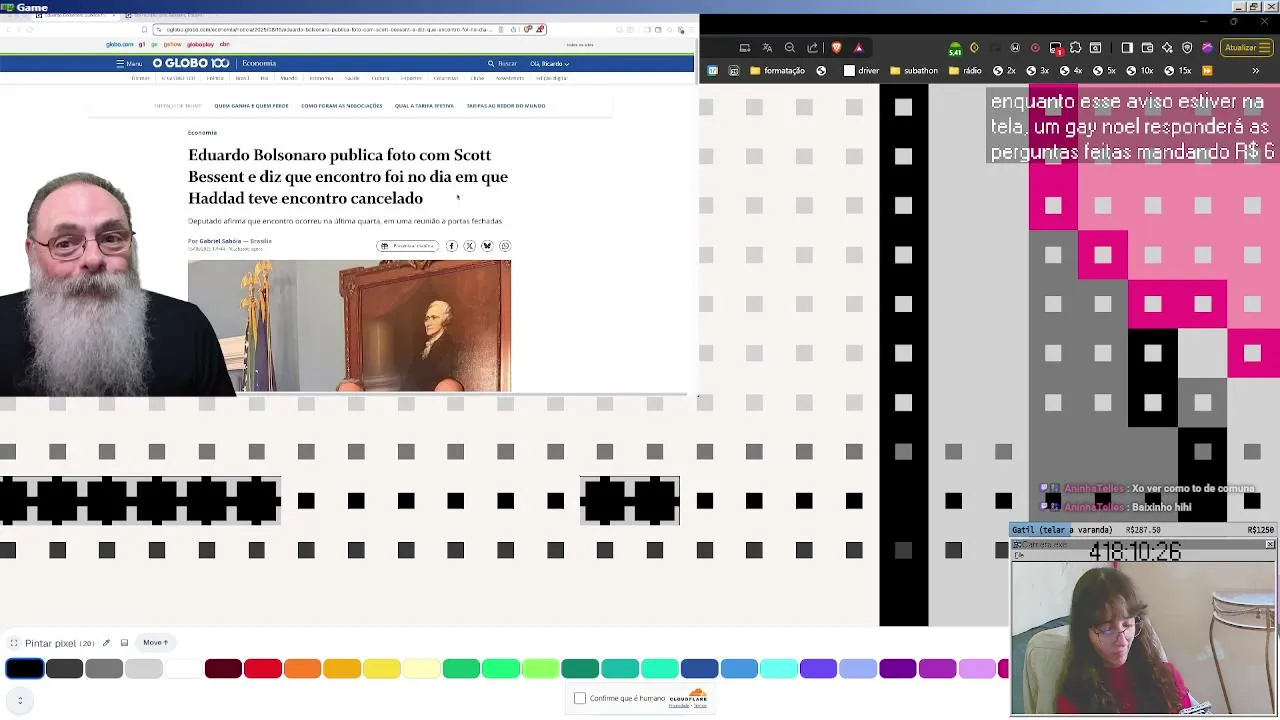Click the Move button in pixel toolbar
The image size is (1280, 720).
pos(155,643)
